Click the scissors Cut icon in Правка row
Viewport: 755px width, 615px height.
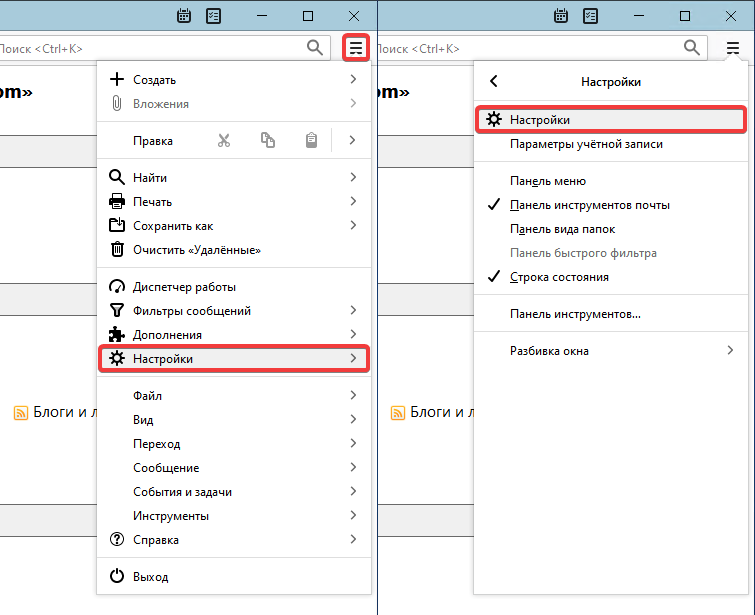pos(224,141)
